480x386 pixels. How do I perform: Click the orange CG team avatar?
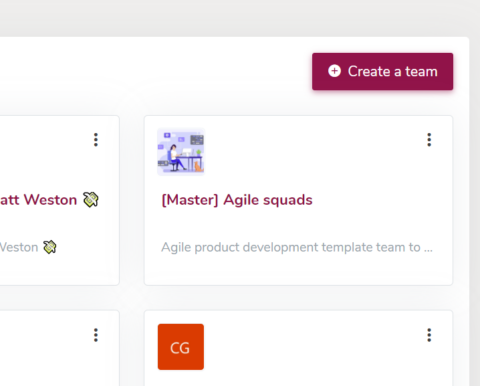(x=181, y=347)
